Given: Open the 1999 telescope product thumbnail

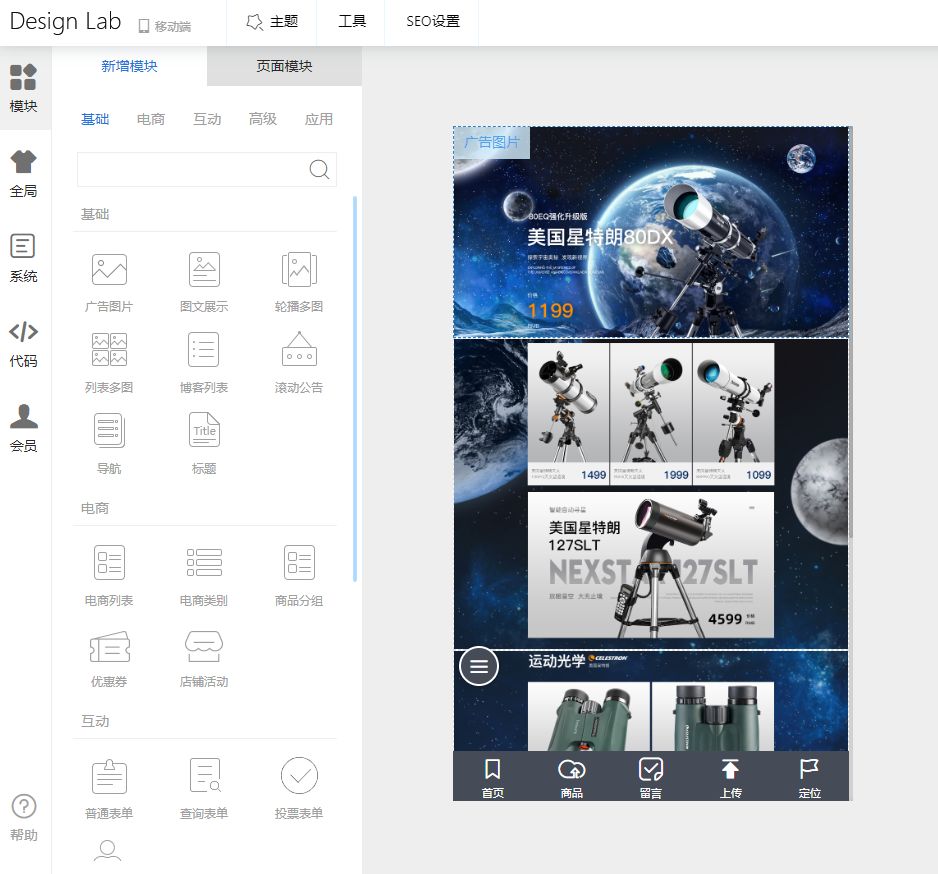Looking at the screenshot, I should point(651,413).
